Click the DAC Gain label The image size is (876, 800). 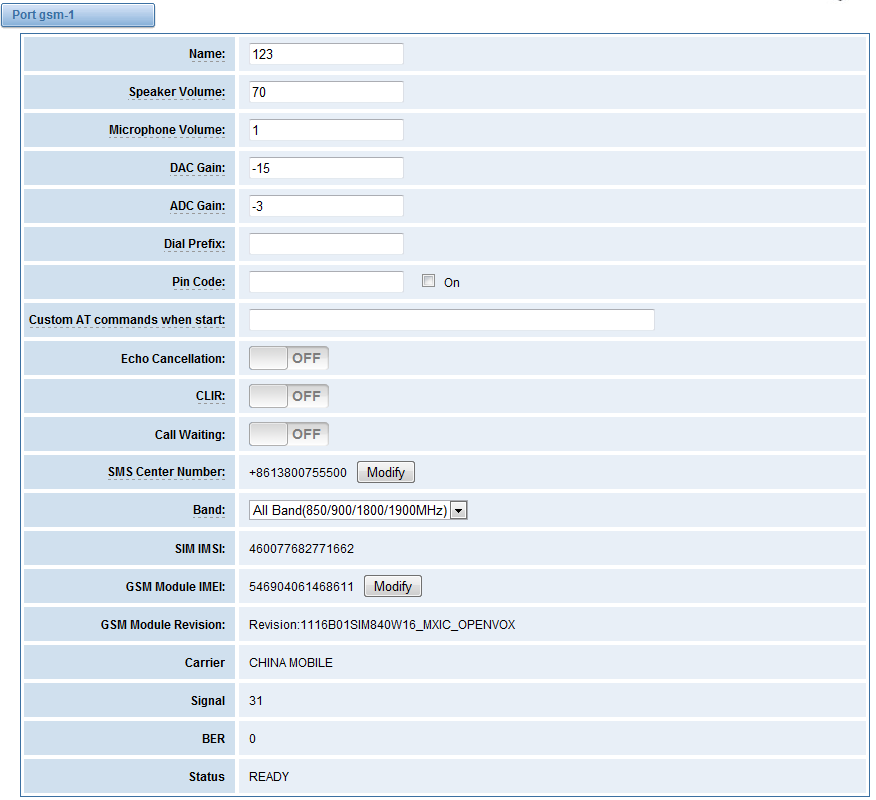(x=198, y=168)
